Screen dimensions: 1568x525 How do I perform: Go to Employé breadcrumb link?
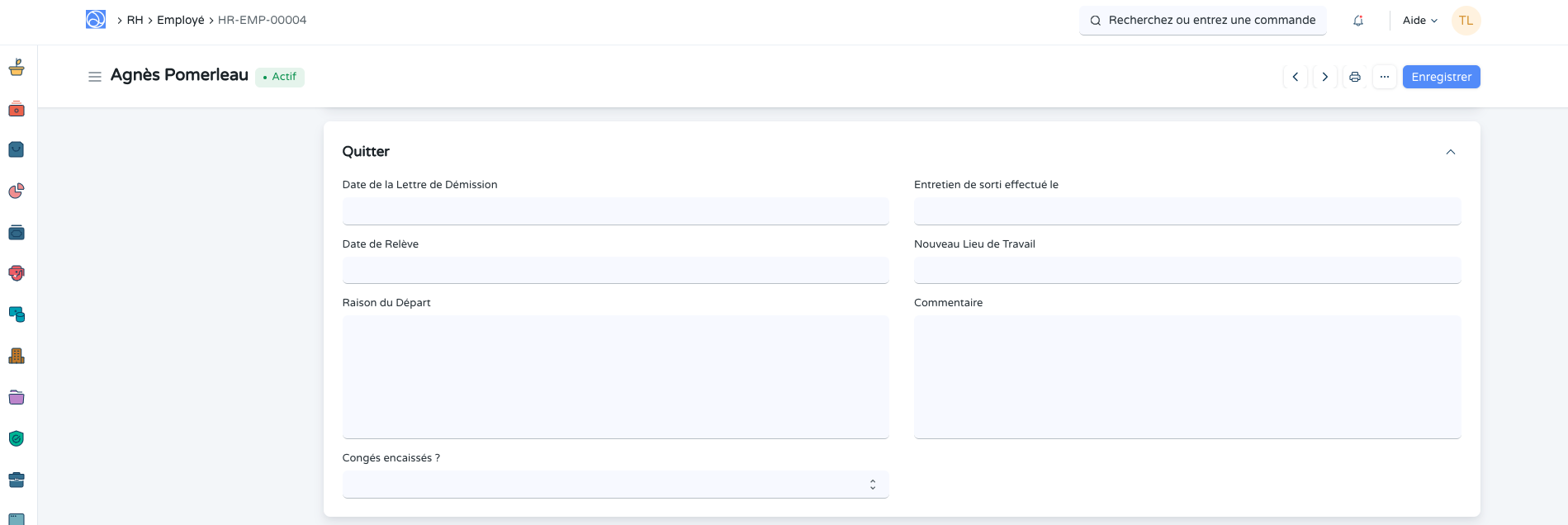180,20
